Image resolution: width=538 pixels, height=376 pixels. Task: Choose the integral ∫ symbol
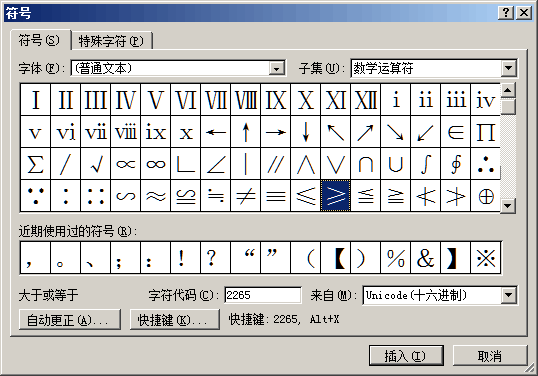[x=425, y=164]
